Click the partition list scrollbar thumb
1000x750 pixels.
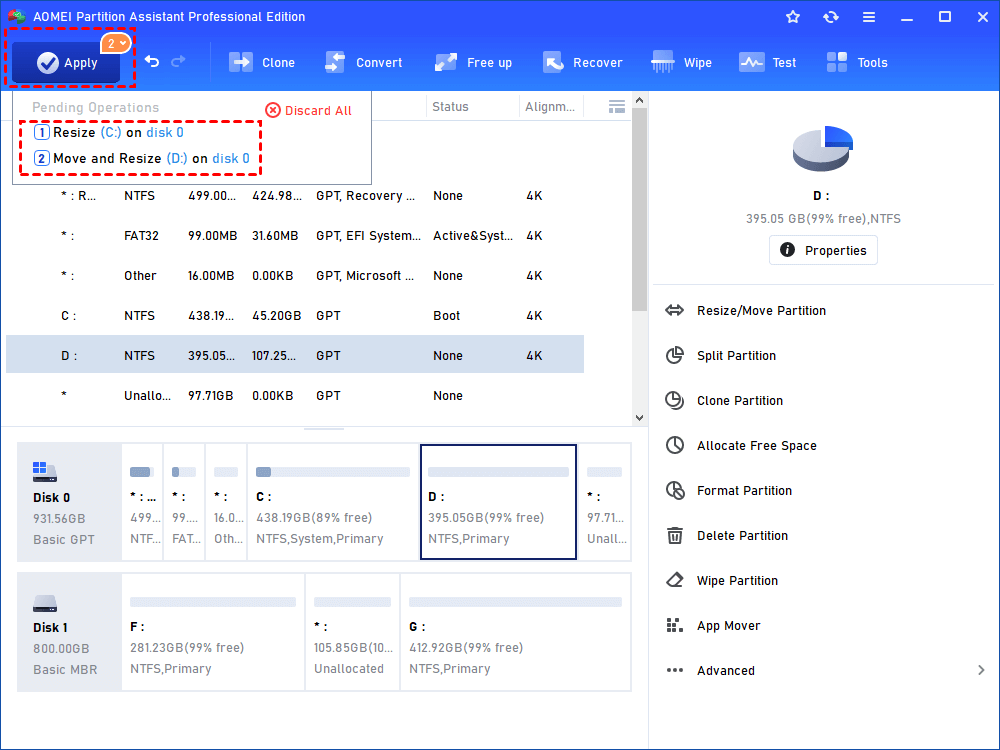pyautogui.click(x=640, y=210)
